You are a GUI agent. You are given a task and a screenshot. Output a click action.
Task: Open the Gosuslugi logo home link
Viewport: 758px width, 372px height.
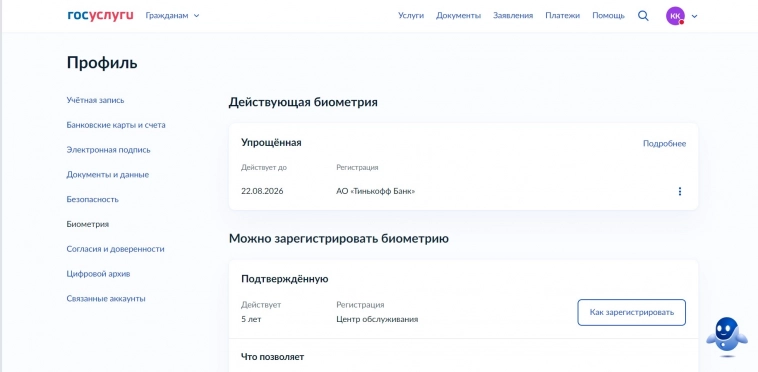point(100,15)
